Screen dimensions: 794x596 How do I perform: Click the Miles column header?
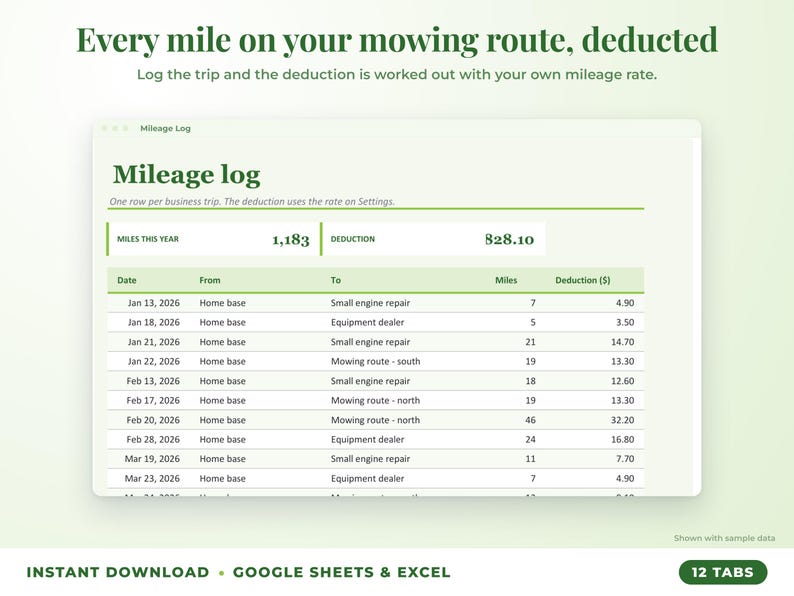pos(506,280)
